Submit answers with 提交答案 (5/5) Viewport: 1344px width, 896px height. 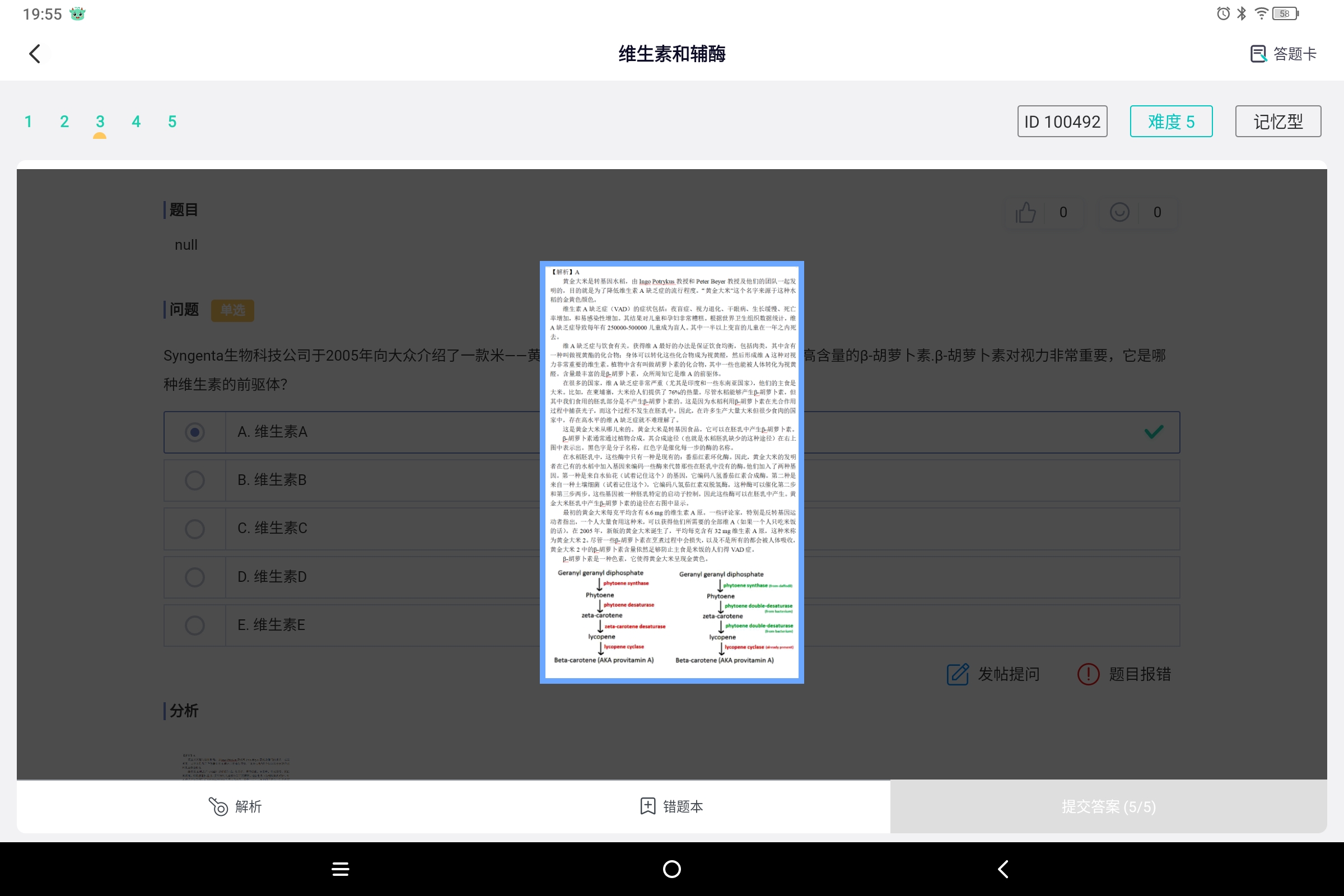[x=1109, y=806]
